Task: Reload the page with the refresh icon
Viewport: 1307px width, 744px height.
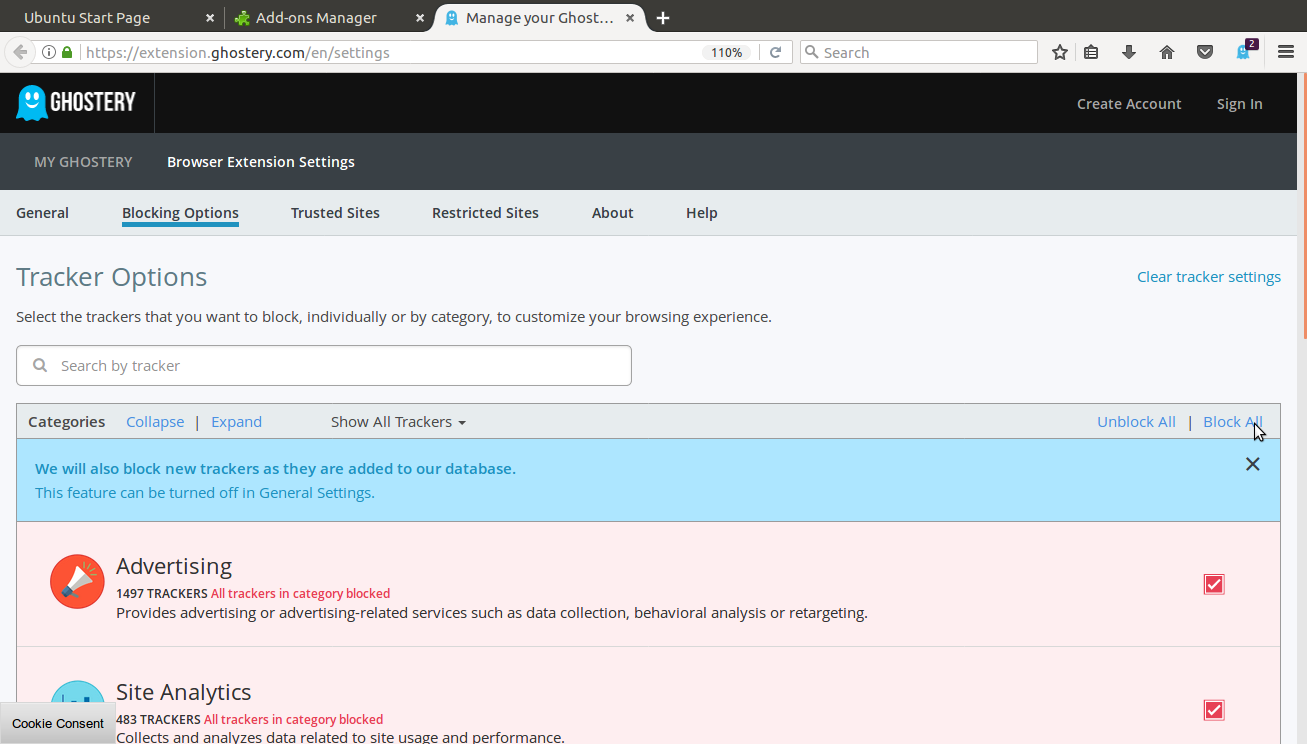Action: pos(775,52)
